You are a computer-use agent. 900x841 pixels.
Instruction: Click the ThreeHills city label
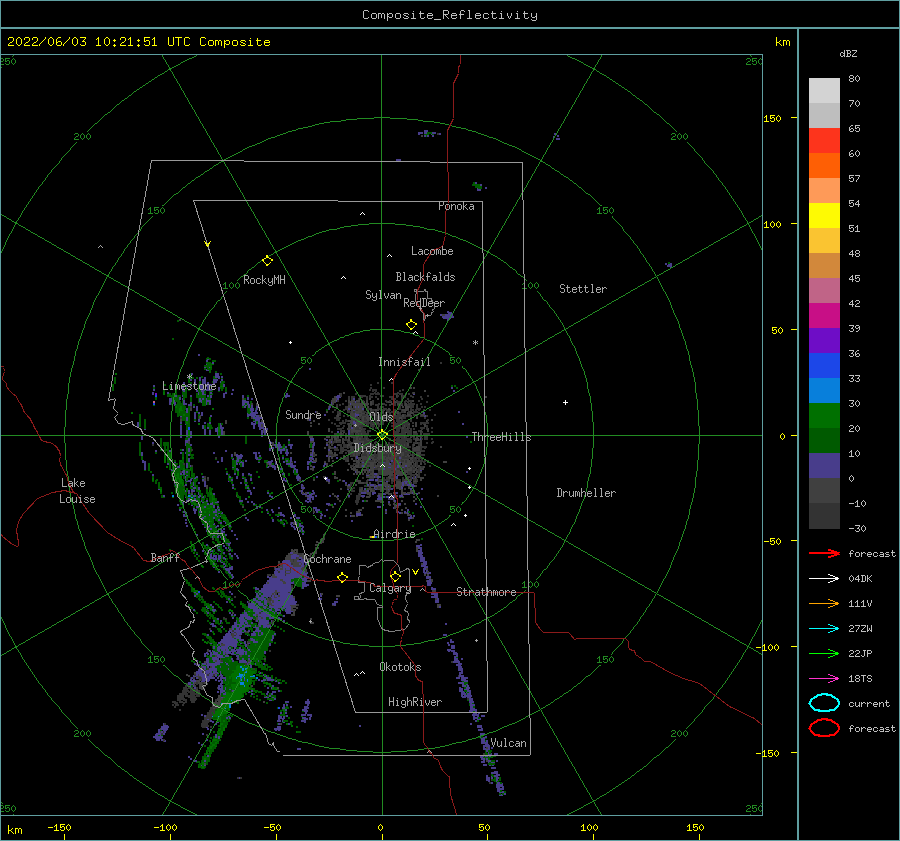coord(502,437)
